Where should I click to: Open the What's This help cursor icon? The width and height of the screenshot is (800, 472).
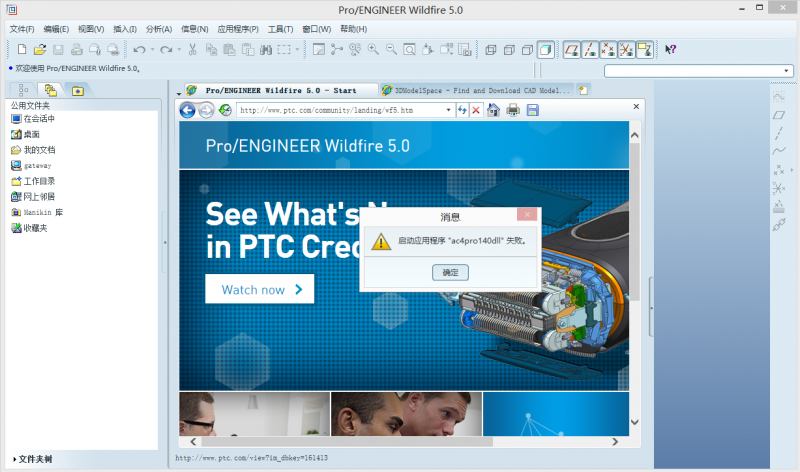coord(670,49)
